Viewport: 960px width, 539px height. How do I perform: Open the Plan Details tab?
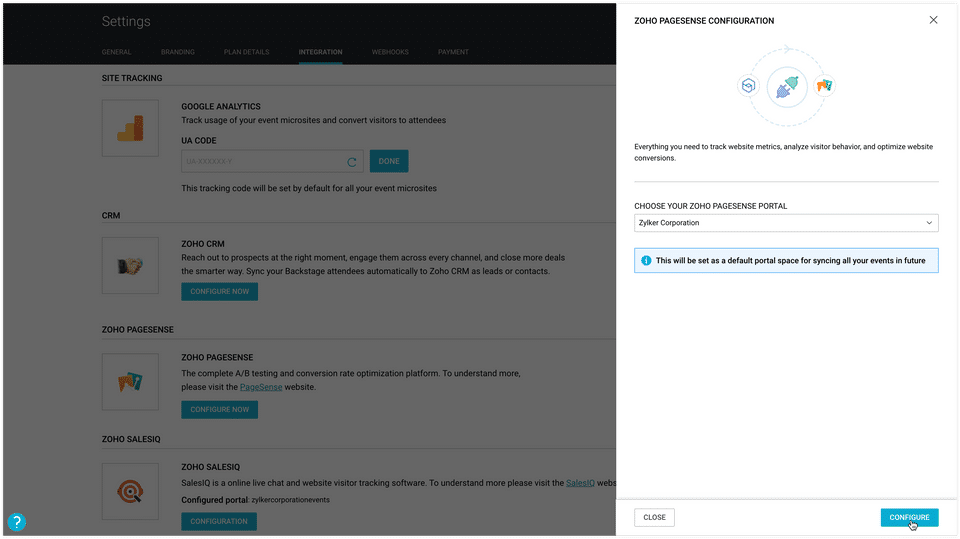(x=246, y=52)
